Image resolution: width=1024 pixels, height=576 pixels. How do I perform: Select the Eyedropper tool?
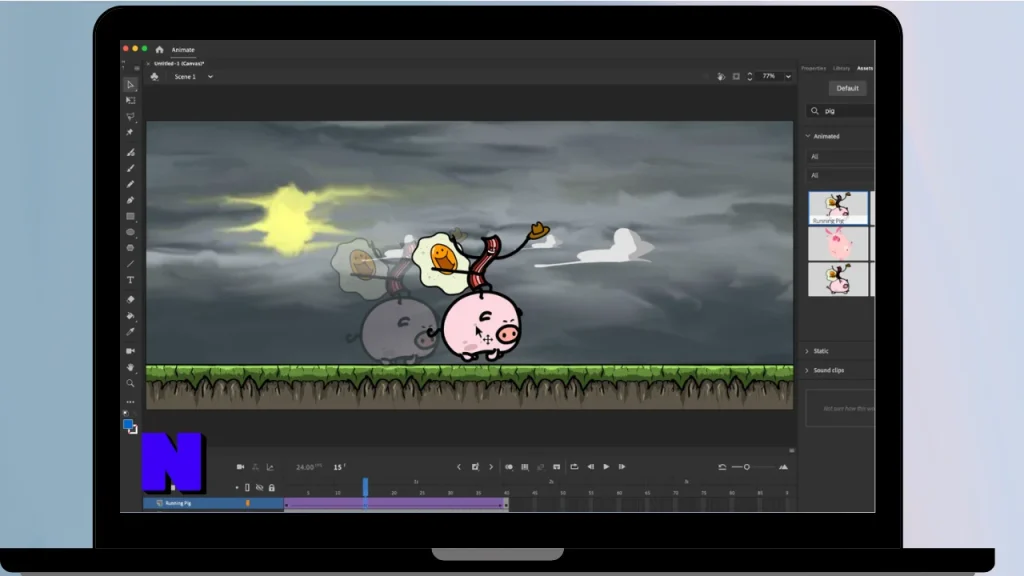[131, 332]
